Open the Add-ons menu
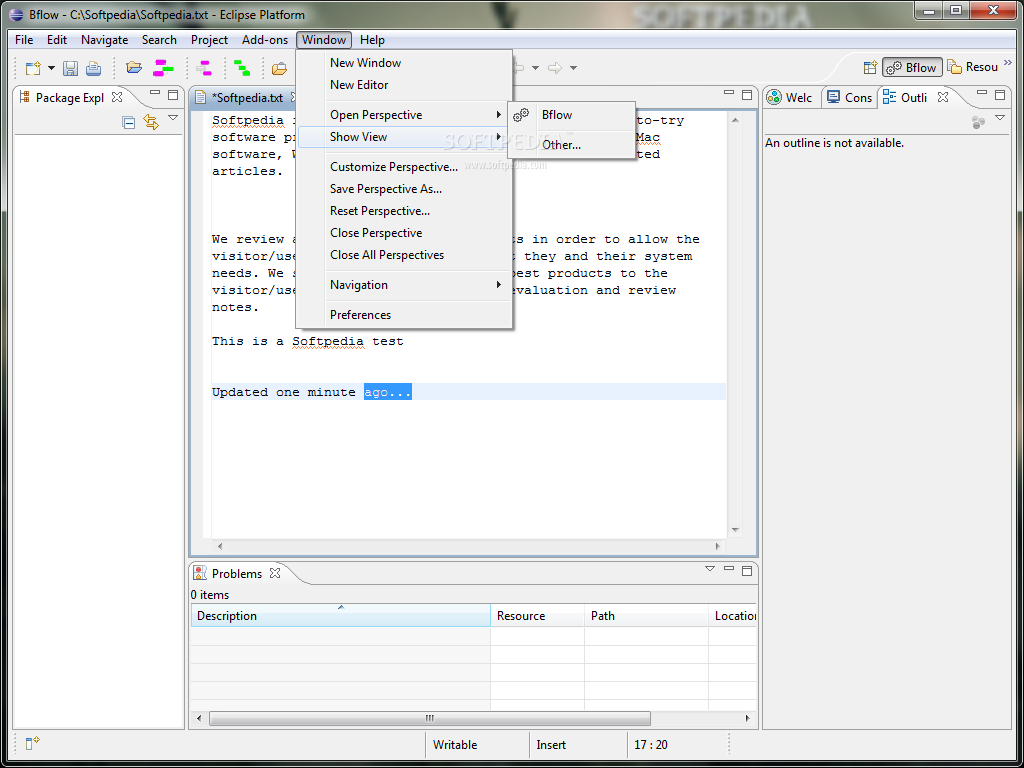1024x768 pixels. [264, 40]
